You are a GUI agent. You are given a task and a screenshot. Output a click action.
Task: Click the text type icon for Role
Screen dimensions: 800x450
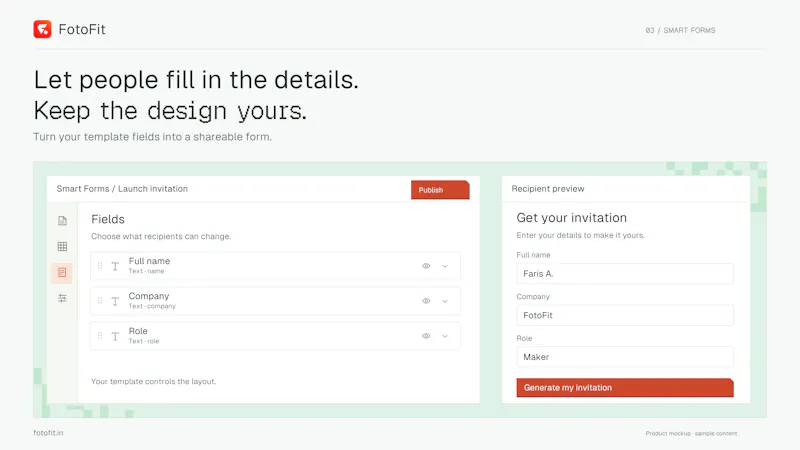(x=115, y=336)
